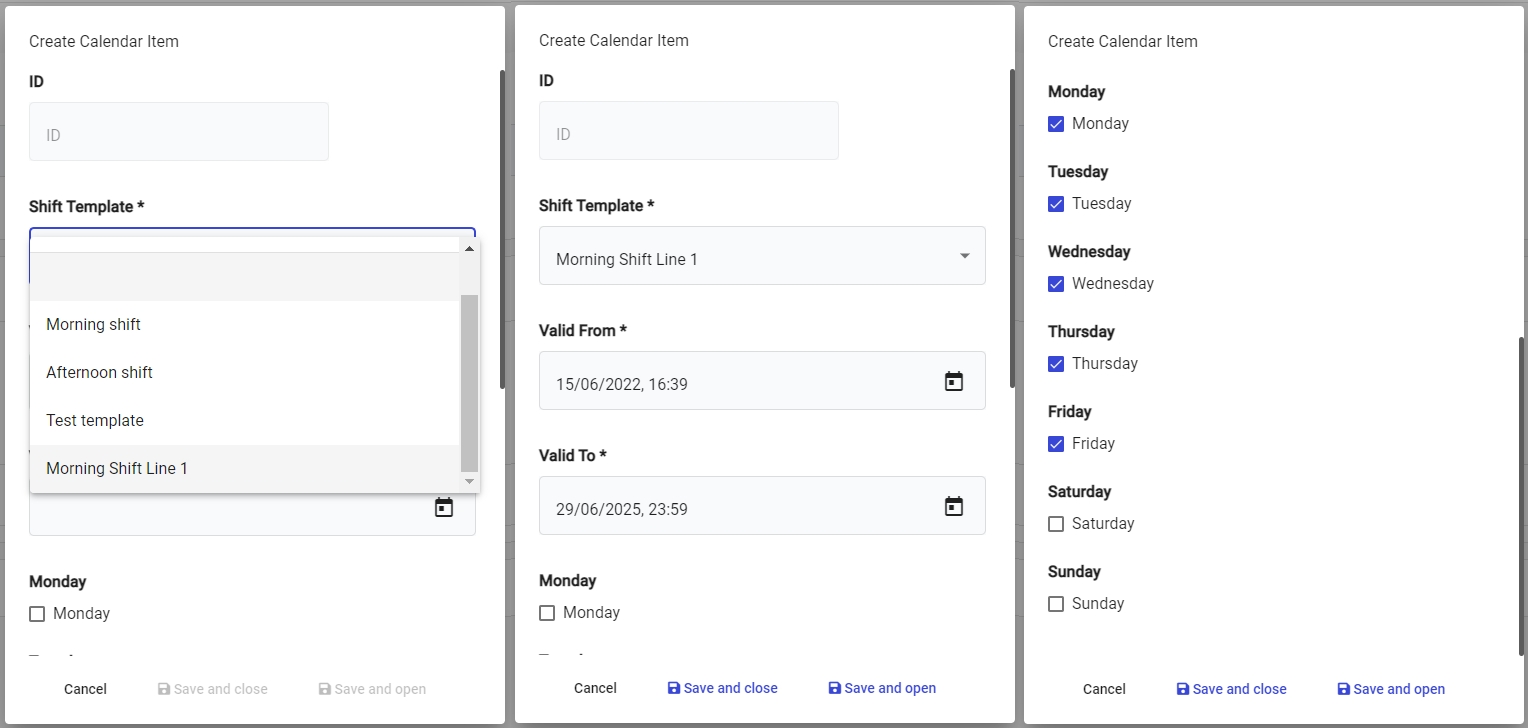This screenshot has width=1528, height=728.
Task: Click the template dropdown list scrollbar thumb
Action: pos(469,382)
